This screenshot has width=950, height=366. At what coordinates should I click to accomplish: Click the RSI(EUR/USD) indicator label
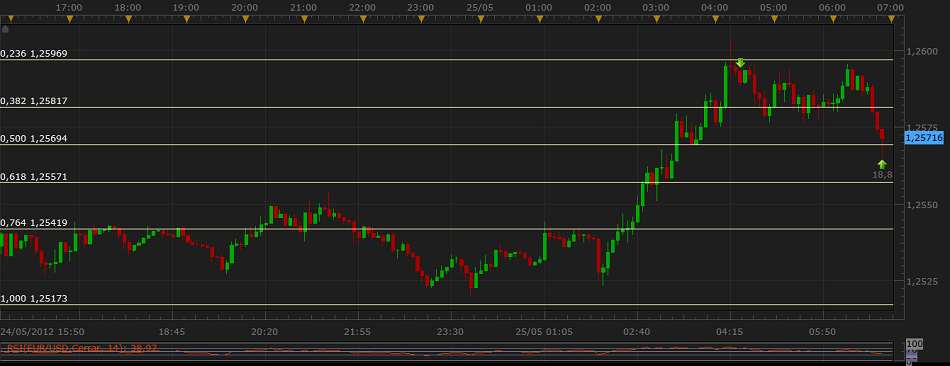click(x=81, y=348)
